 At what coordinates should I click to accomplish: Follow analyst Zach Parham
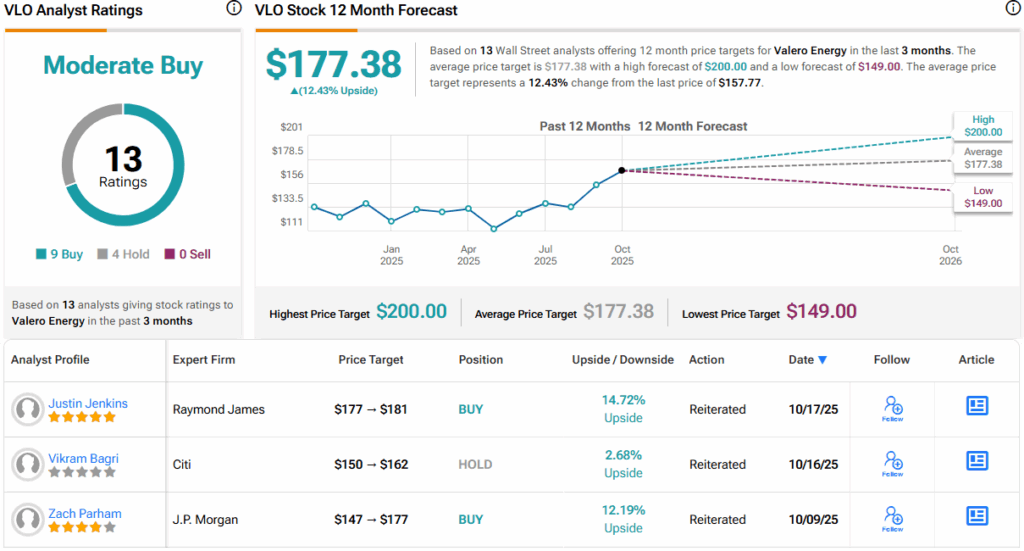click(893, 516)
